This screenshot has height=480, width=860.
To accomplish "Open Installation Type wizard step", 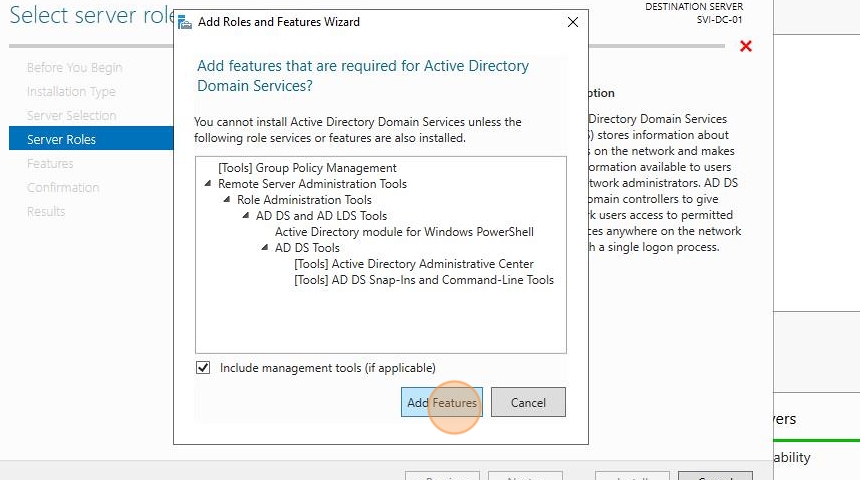I will [71, 92].
